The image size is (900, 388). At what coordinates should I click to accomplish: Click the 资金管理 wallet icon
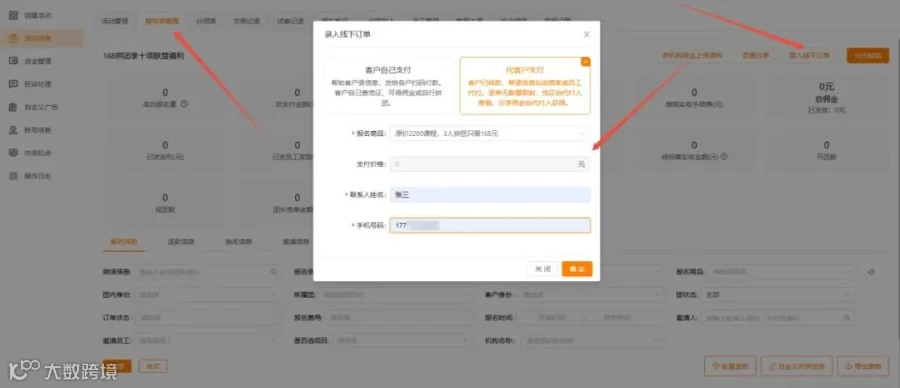coord(13,61)
